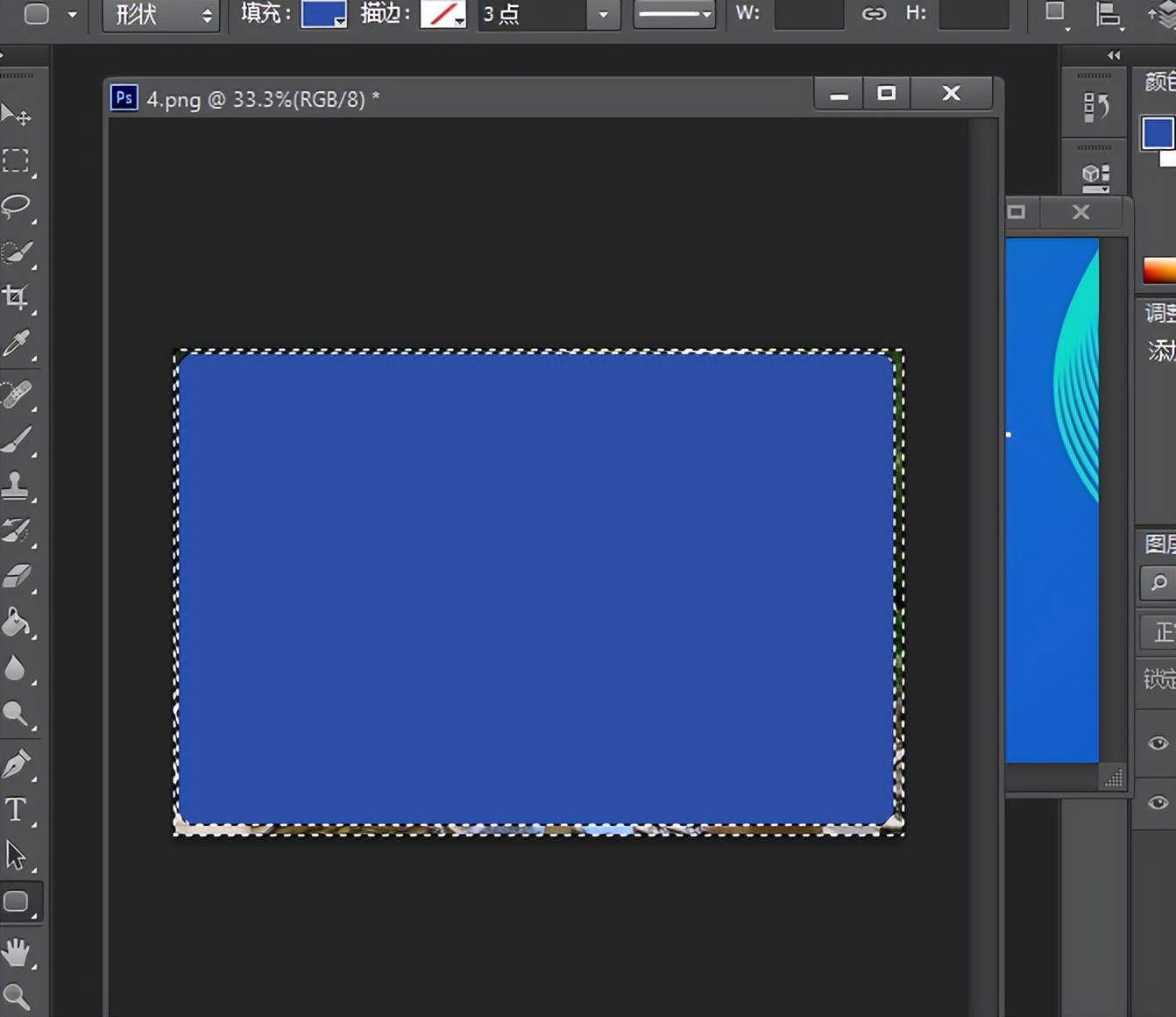Click the W width input field
Screen dimensions: 1176x1017
[x=809, y=14]
